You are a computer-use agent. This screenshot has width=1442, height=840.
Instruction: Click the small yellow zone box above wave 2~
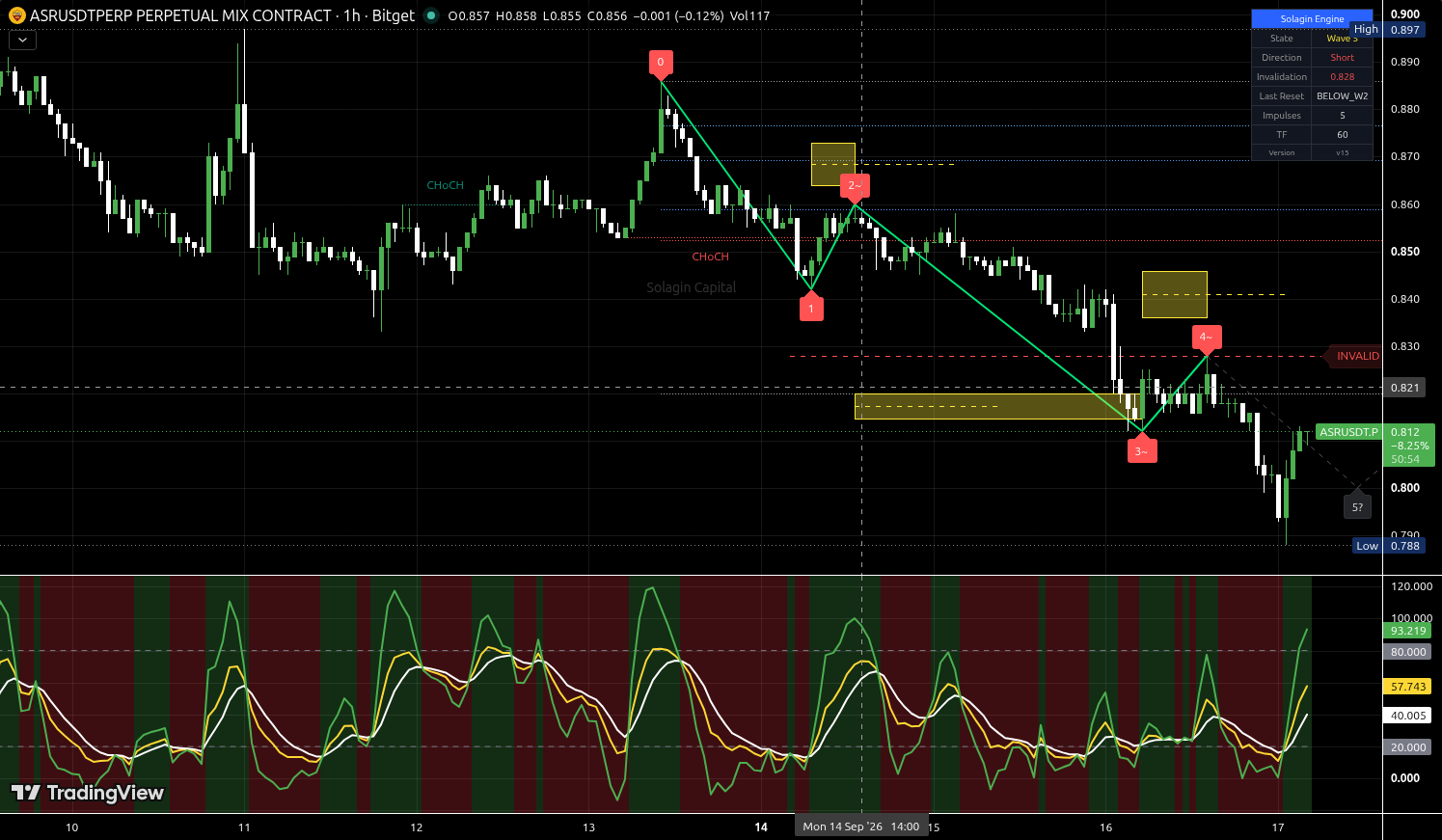[833, 164]
